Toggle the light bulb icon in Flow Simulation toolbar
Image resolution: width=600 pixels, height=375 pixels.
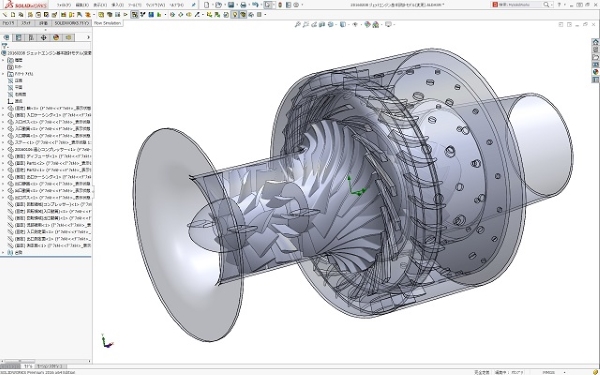235,15
